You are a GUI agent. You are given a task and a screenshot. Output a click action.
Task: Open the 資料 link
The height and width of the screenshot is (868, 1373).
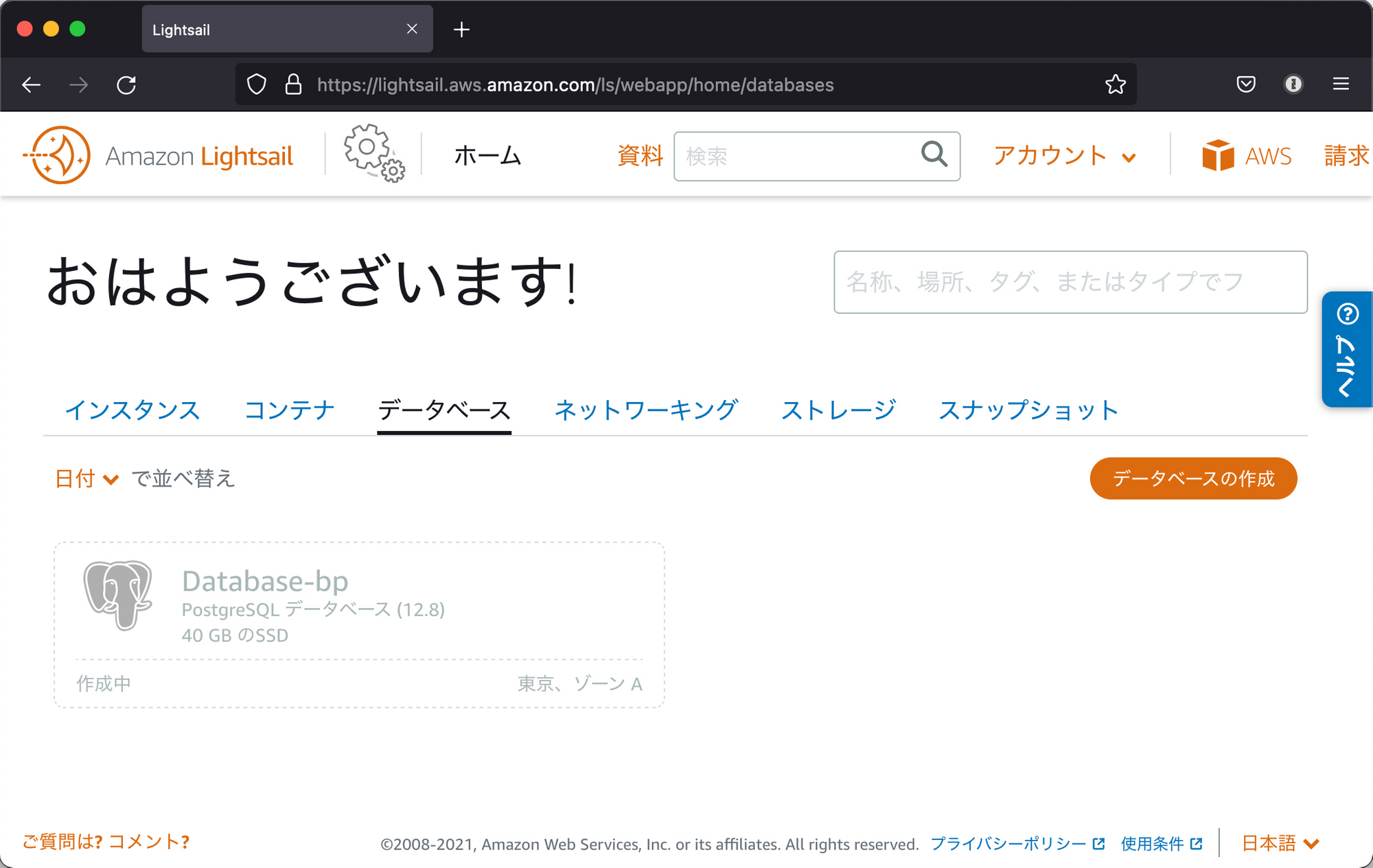coord(640,156)
